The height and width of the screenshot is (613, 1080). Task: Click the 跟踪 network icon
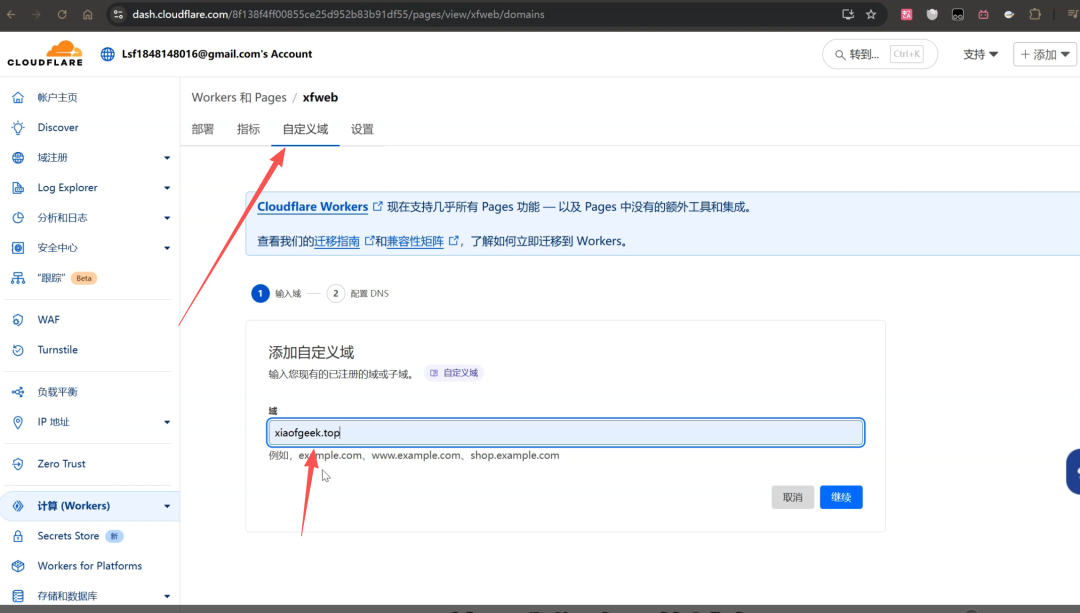coord(18,278)
